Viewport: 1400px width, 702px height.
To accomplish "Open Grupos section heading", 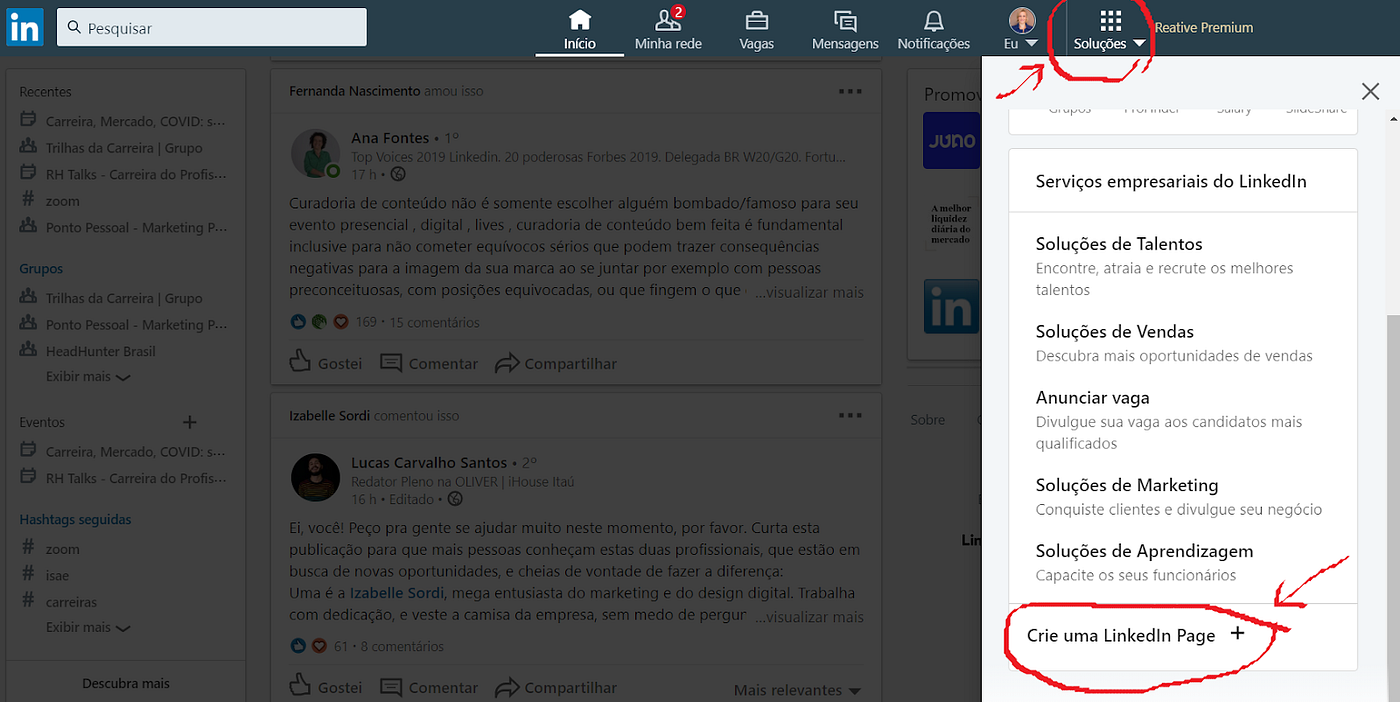I will (41, 268).
